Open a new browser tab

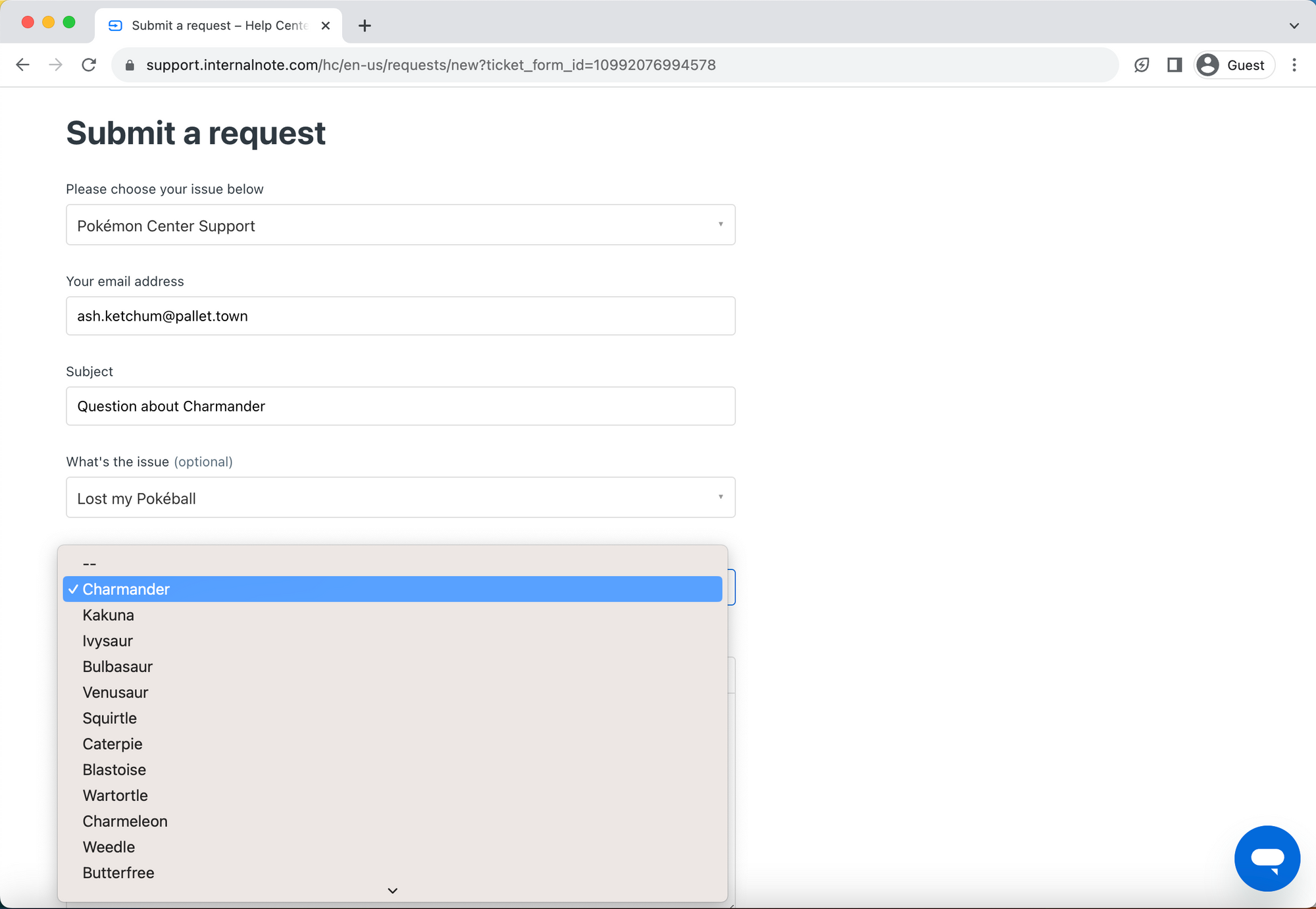pos(365,26)
